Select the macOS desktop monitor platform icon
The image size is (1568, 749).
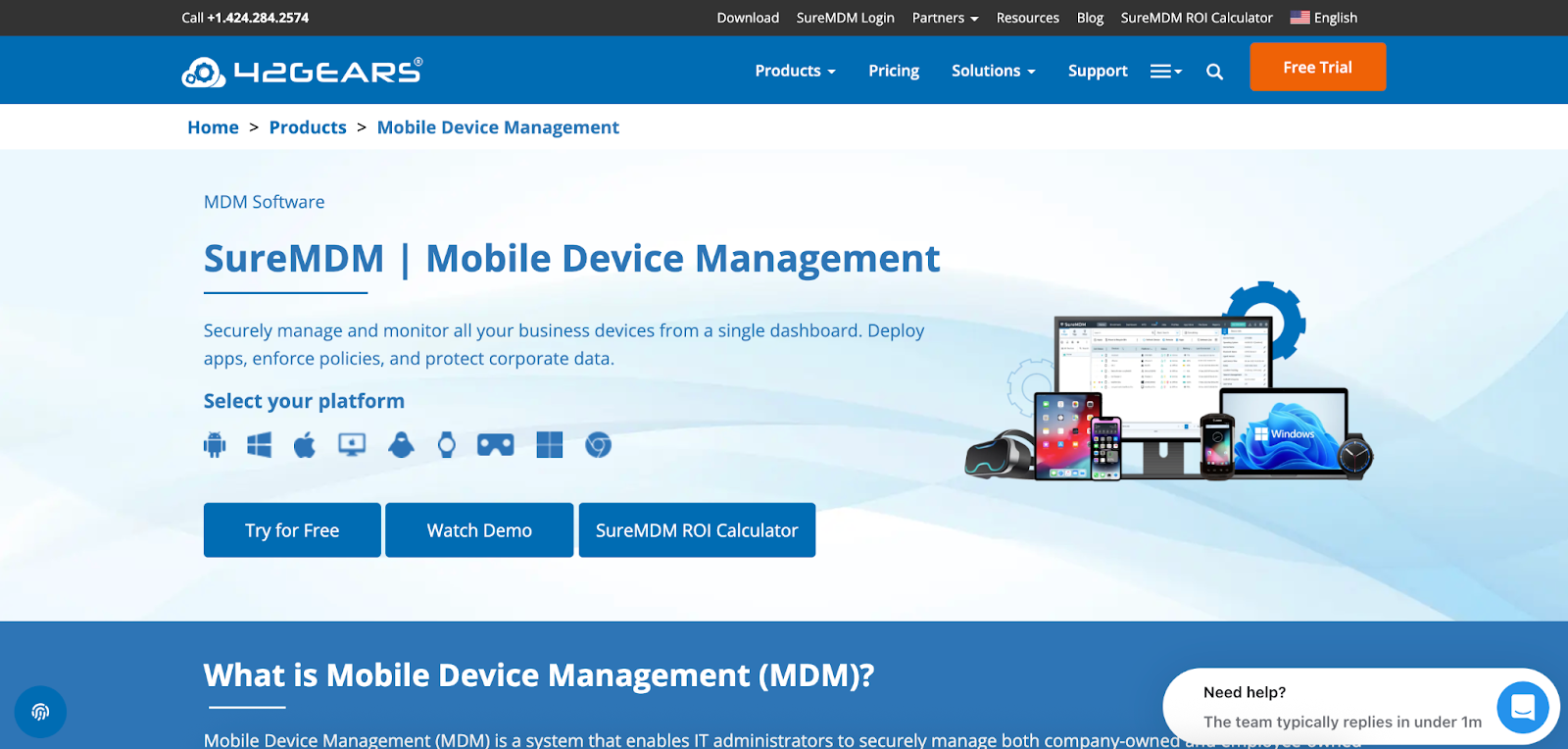pyautogui.click(x=352, y=445)
